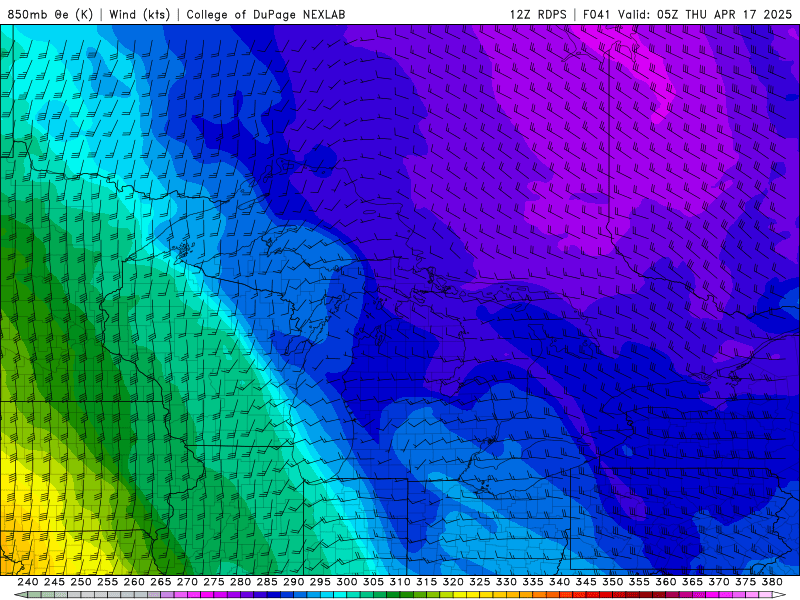Click the 290 value on the color scale
Viewport: 800px width, 600px height.
pyautogui.click(x=293, y=582)
